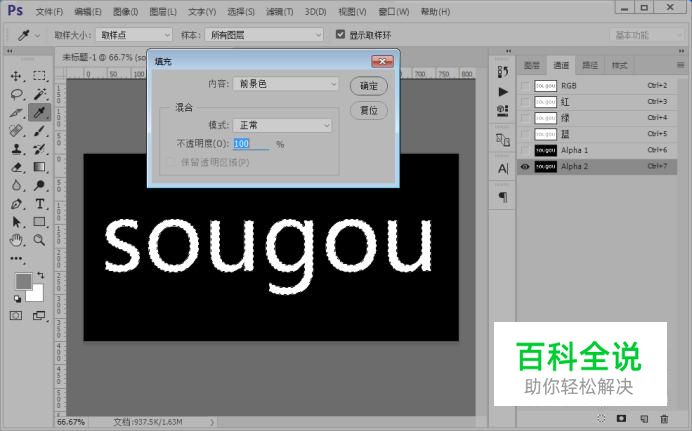Open the workspace 基本功能 dropdown
This screenshot has height=431, width=692.
[647, 35]
